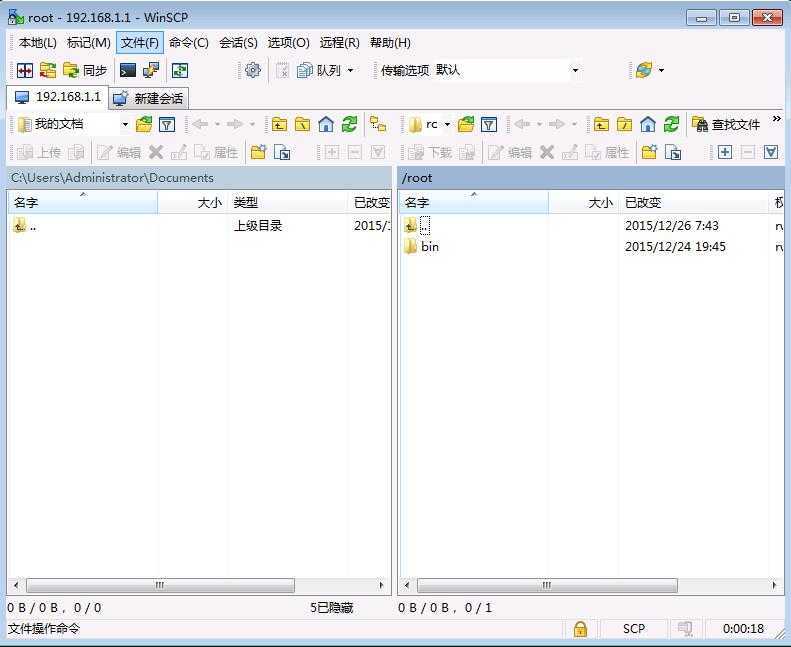Click the local add file shortcut icon

(281, 152)
